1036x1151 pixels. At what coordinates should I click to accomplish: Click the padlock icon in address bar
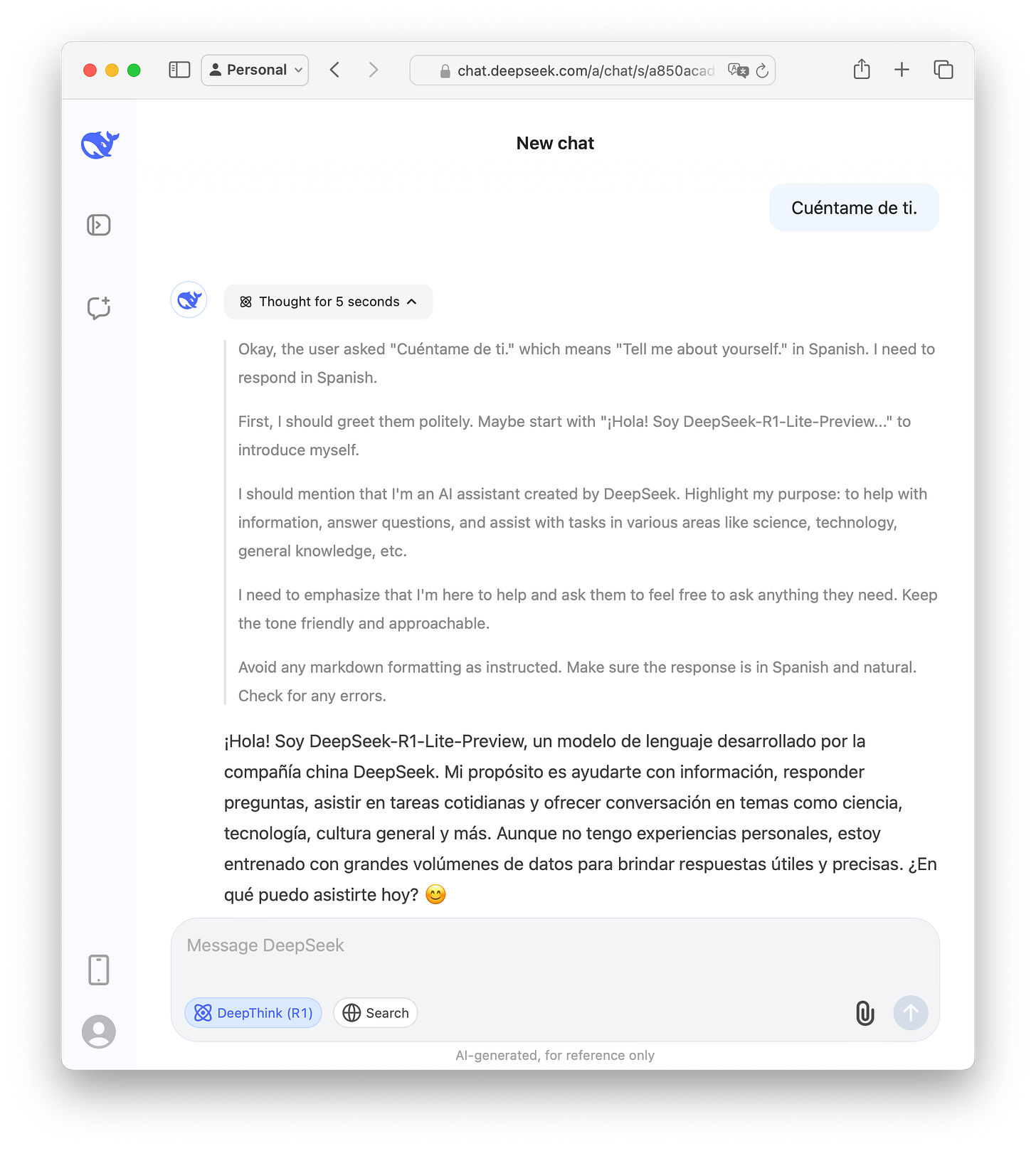[445, 71]
